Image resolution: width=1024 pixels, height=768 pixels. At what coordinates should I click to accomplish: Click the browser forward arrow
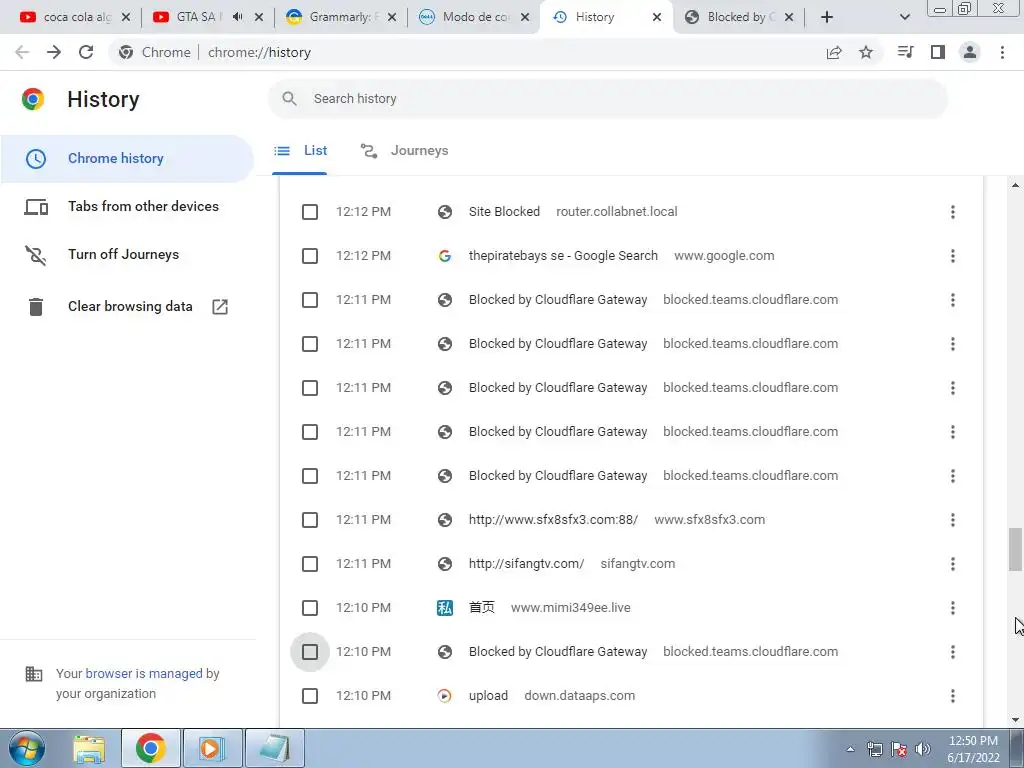[x=54, y=52]
